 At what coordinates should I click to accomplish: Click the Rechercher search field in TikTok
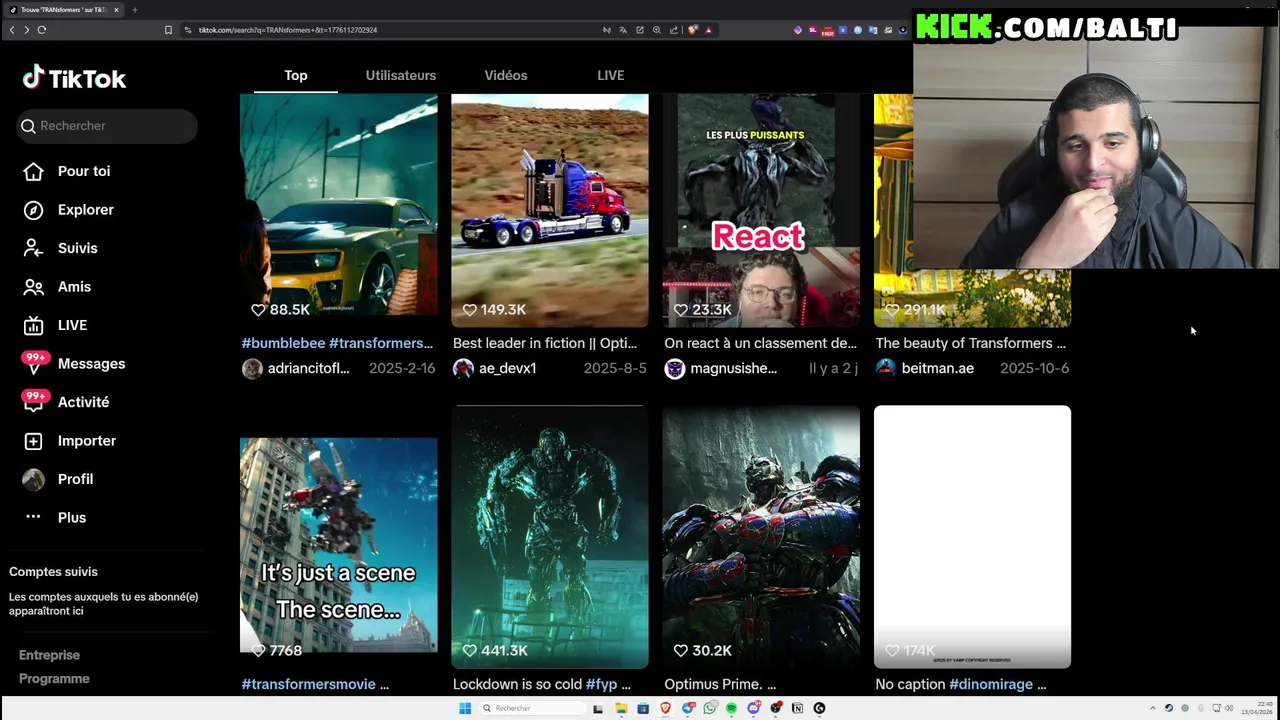click(x=107, y=126)
